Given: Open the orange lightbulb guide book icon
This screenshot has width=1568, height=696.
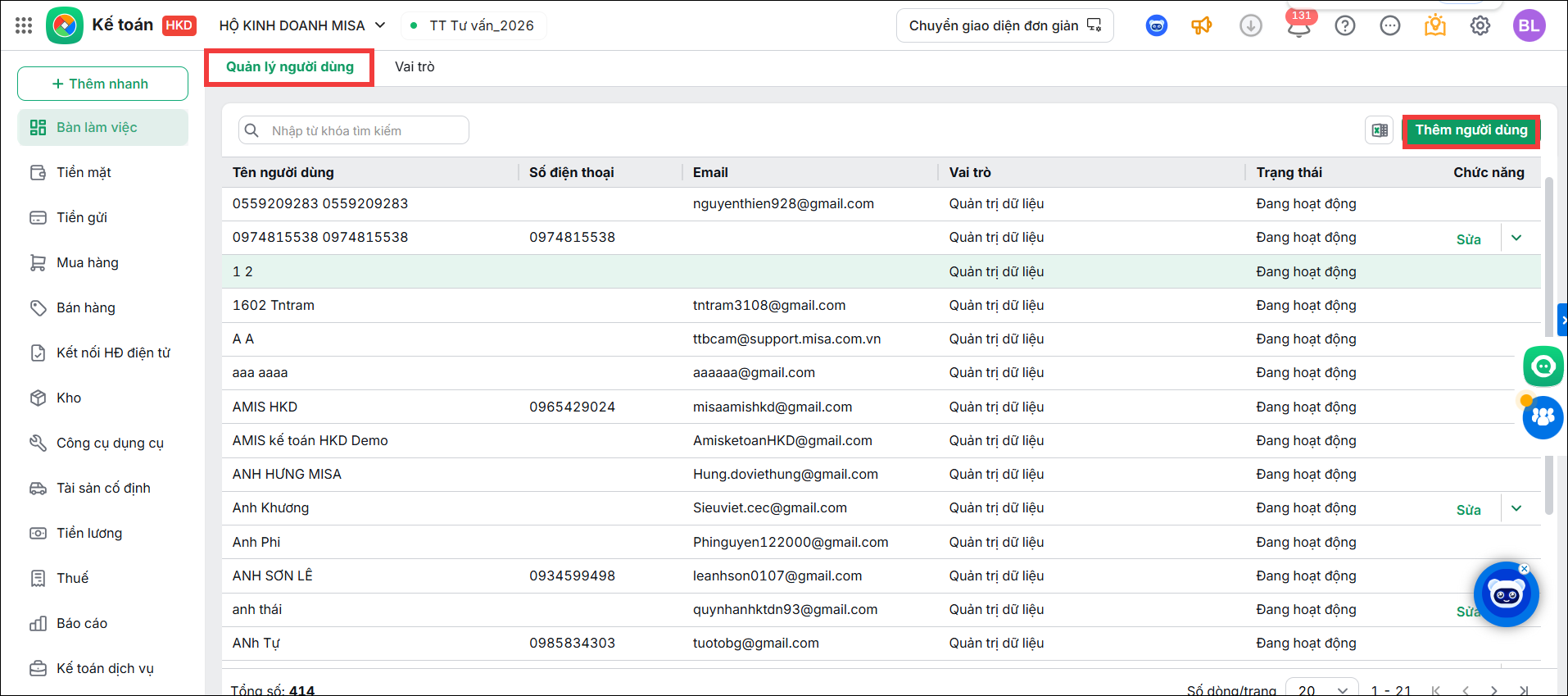Looking at the screenshot, I should pos(1435,25).
